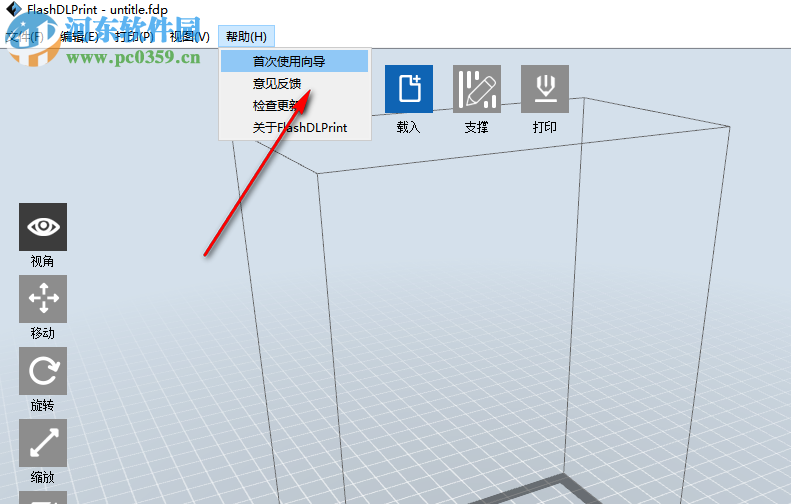Image resolution: width=791 pixels, height=504 pixels.
Task: Open the Print 打印(P) menu
Action: [134, 36]
